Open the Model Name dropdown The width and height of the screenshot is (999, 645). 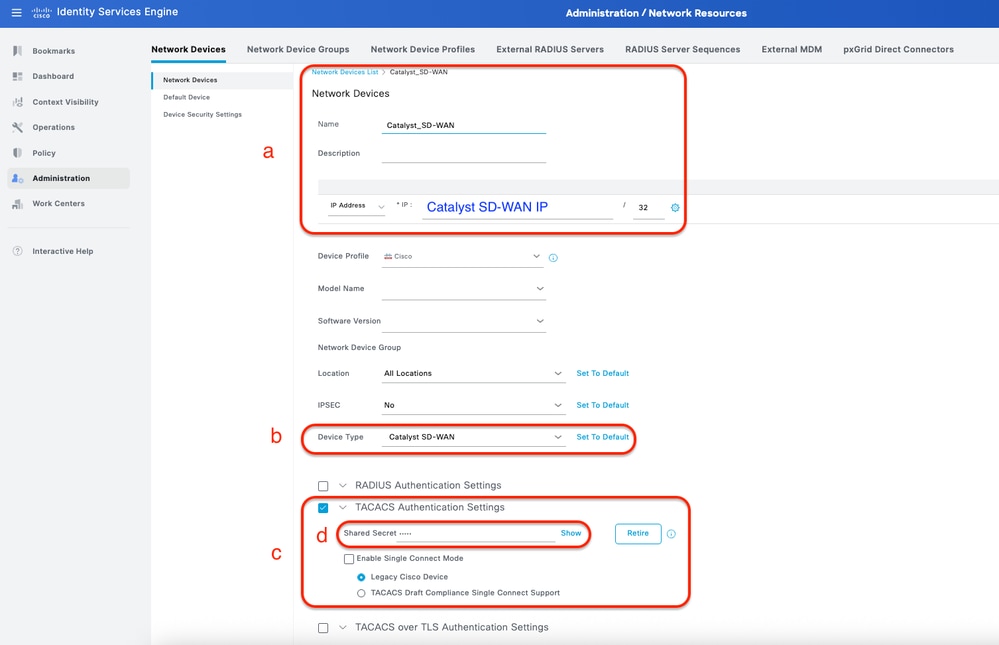pos(464,289)
